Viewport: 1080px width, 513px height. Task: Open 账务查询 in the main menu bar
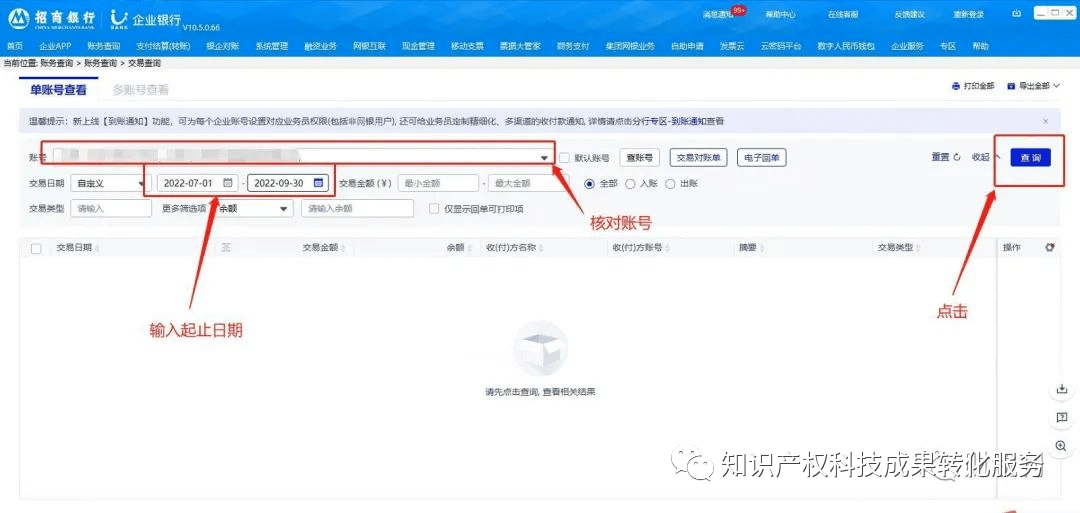click(x=104, y=46)
